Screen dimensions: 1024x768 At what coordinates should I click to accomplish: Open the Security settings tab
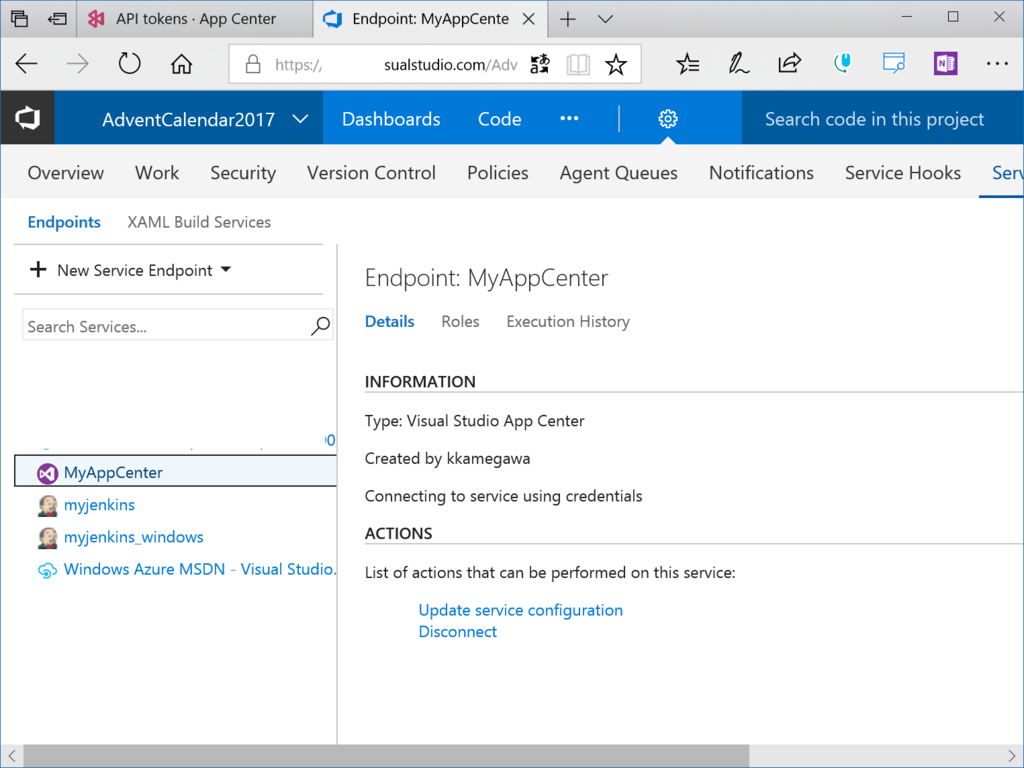[x=243, y=173]
